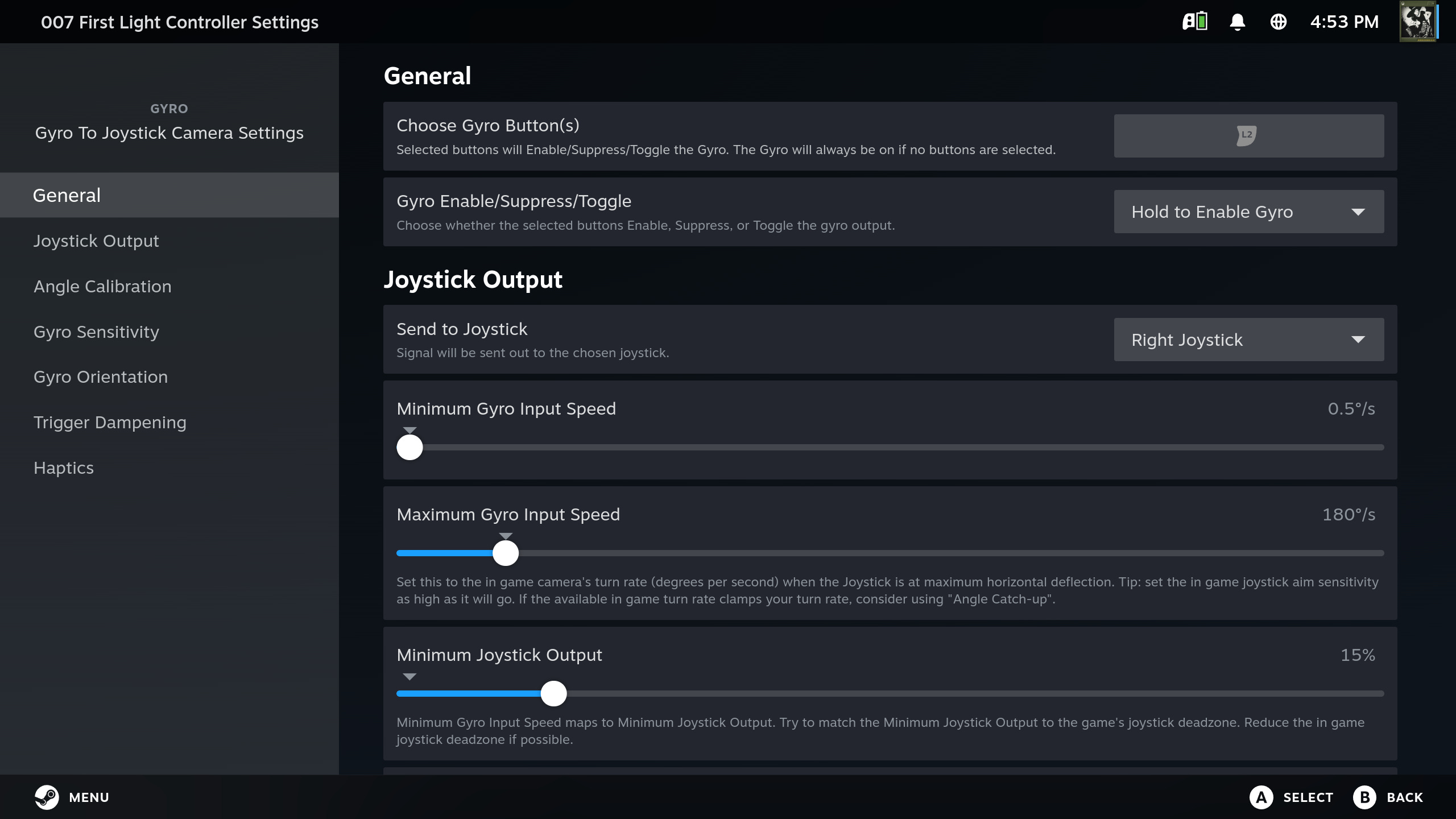Open the Angle Calibration section
The image size is (1456, 819).
click(169, 286)
